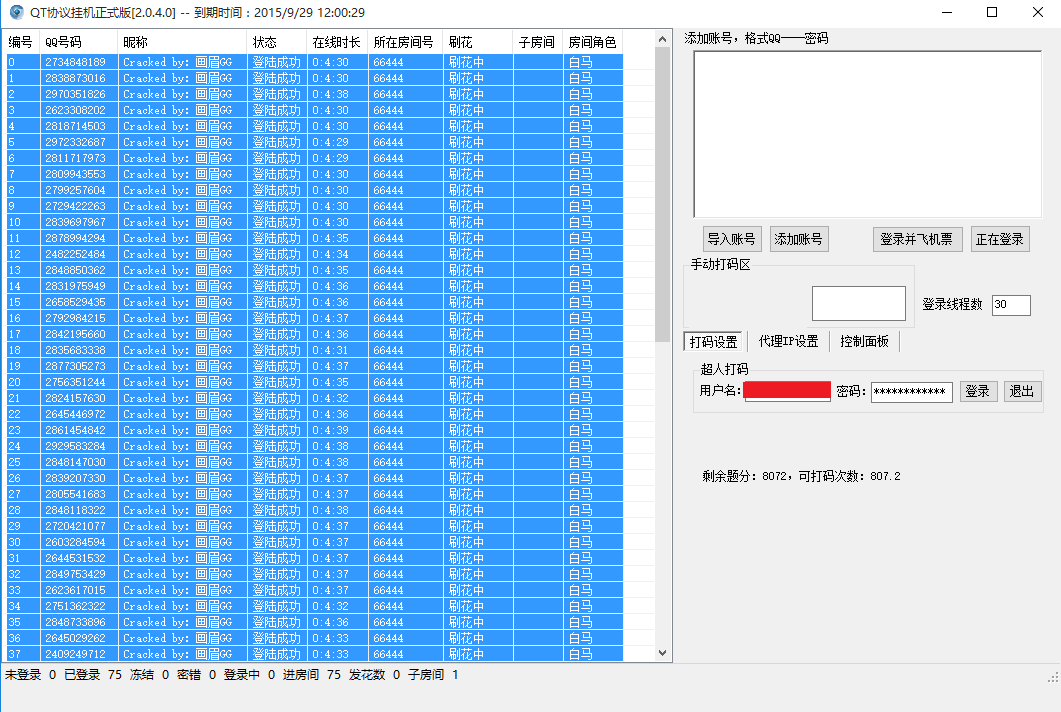1061x712 pixels.
Task: Click the QT协议挂机 application icon in title bar
Action: pyautogui.click(x=14, y=13)
